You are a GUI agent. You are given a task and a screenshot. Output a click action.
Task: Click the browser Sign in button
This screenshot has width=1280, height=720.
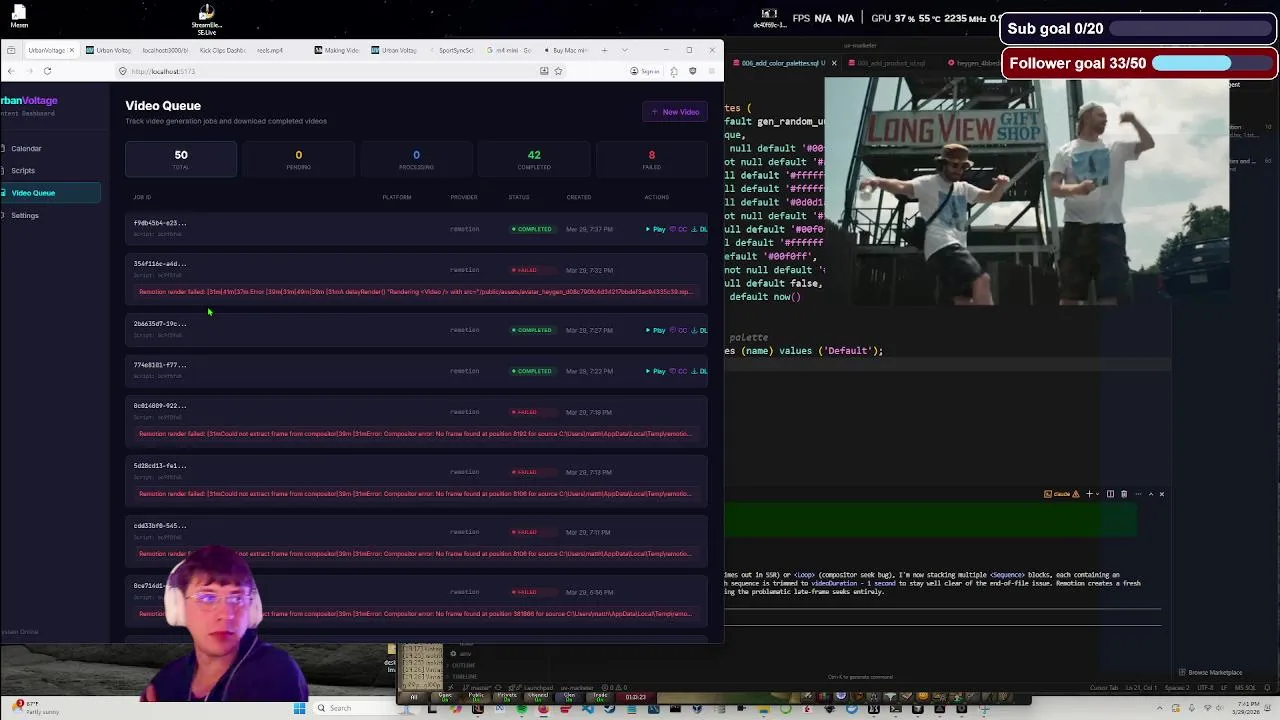click(x=645, y=71)
